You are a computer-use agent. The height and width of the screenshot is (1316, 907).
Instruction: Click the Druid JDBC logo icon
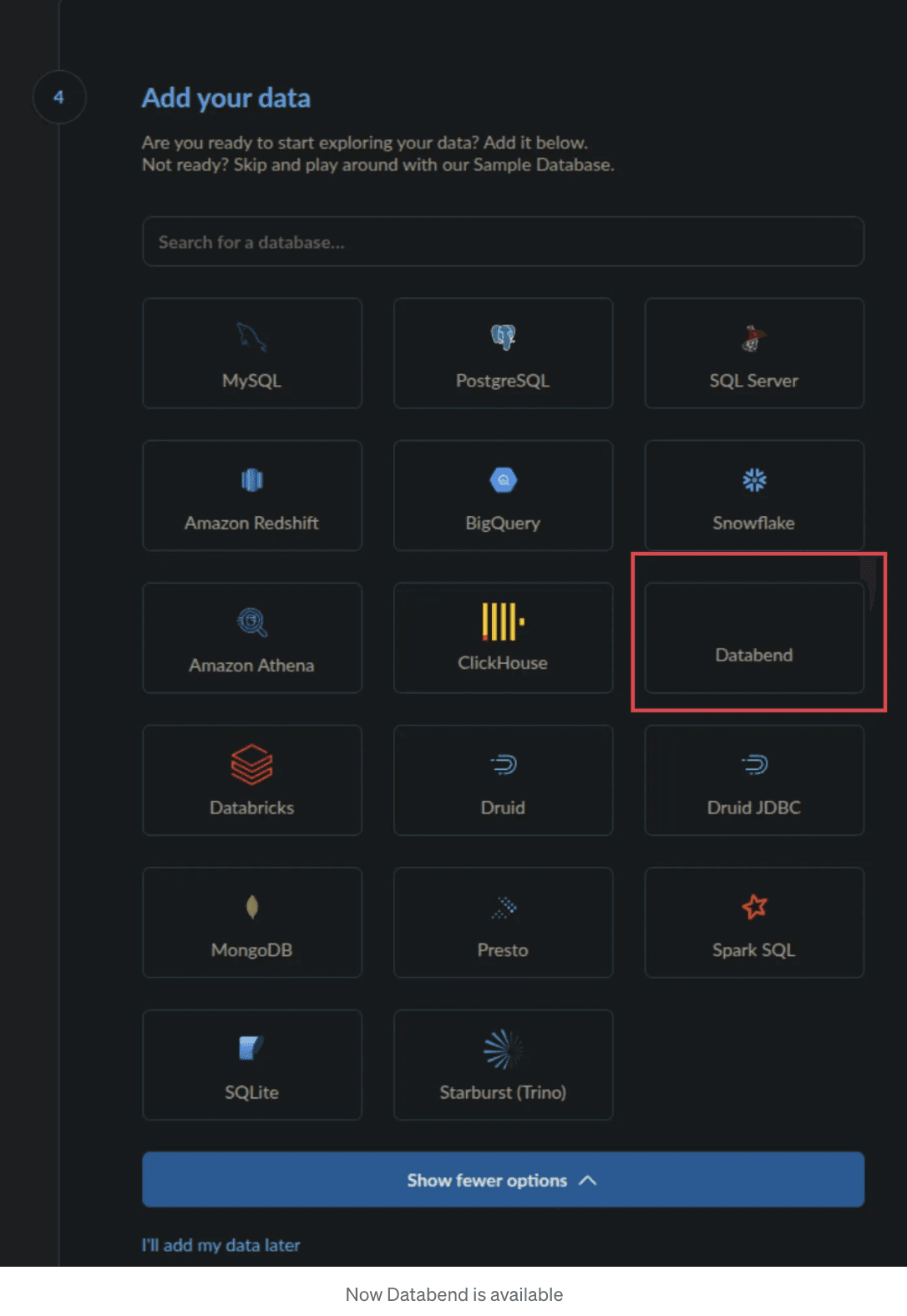point(754,764)
